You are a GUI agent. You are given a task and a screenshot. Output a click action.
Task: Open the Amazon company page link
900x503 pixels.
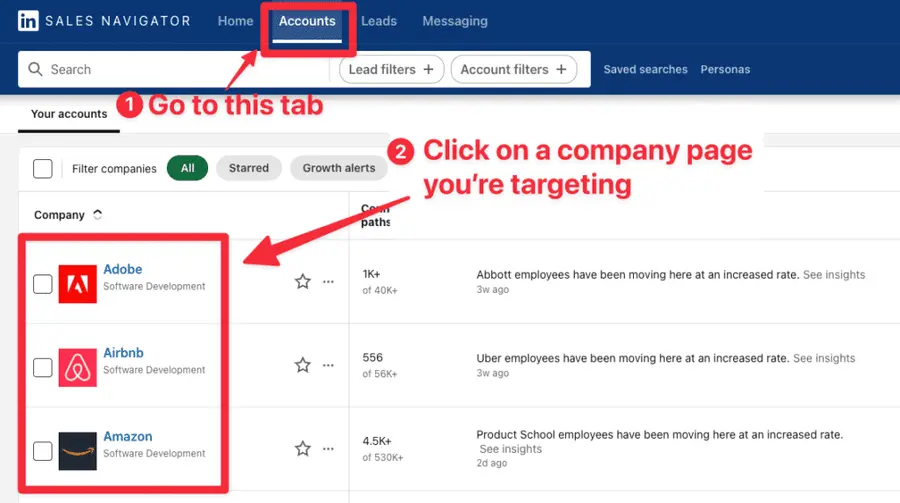[x=128, y=436]
